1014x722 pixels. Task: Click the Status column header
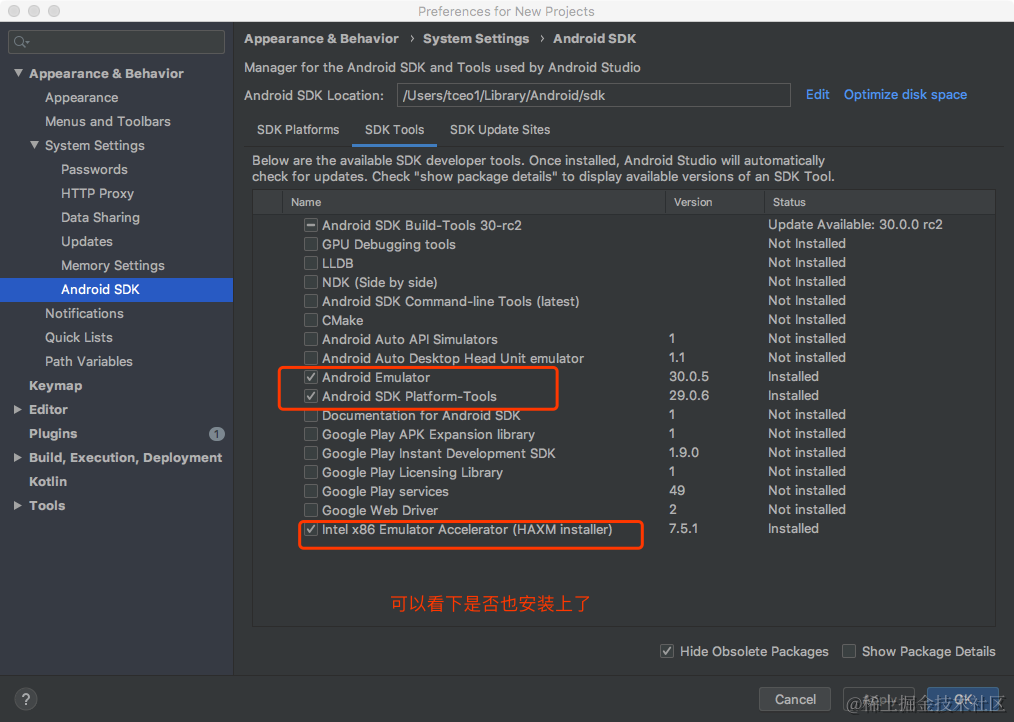click(880, 202)
